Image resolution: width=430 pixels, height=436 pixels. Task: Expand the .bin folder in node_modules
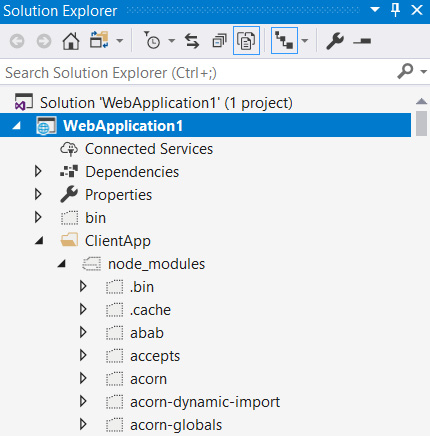pyautogui.click(x=83, y=286)
